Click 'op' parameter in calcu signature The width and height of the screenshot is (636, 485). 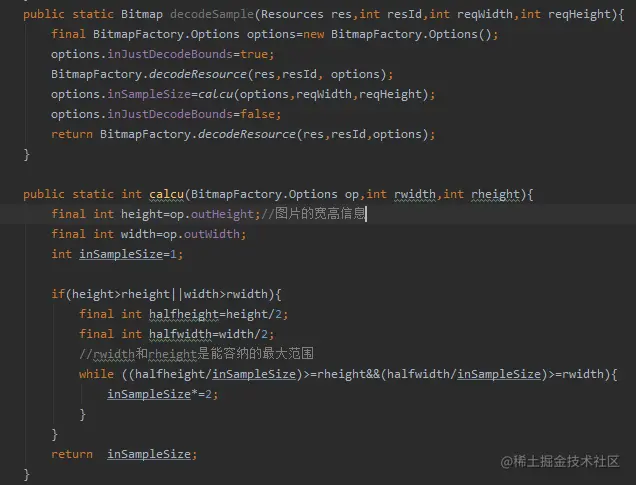[x=352, y=194]
